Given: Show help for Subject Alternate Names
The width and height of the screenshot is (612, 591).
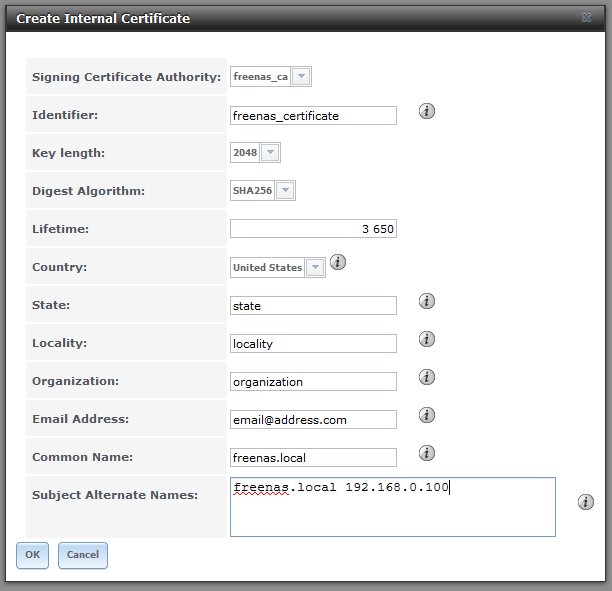Looking at the screenshot, I should 586,502.
